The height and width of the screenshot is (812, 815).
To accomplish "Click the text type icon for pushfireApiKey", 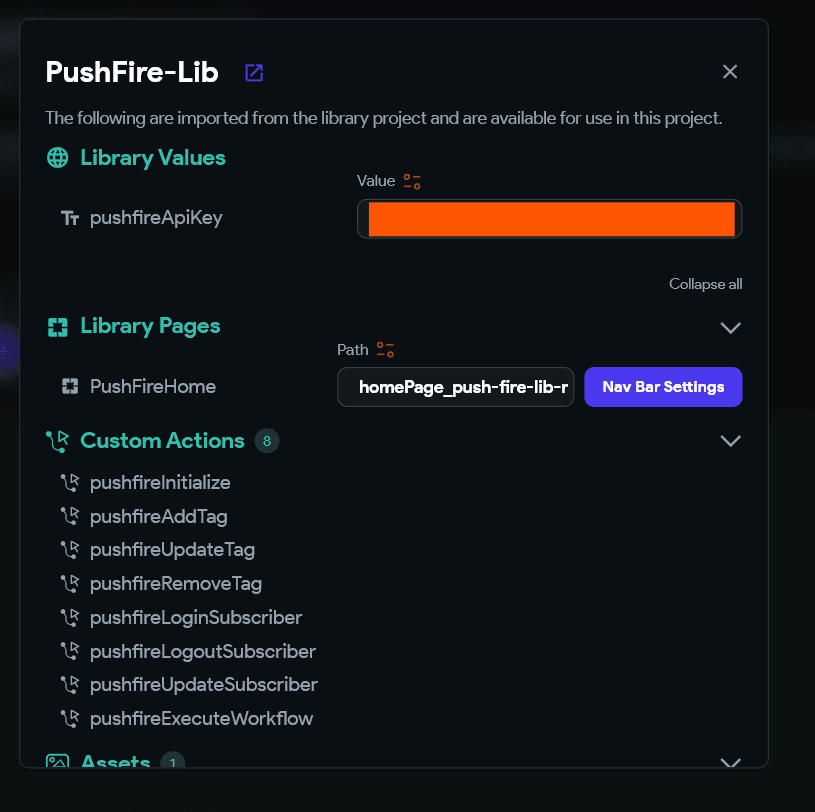I will pyautogui.click(x=70, y=218).
